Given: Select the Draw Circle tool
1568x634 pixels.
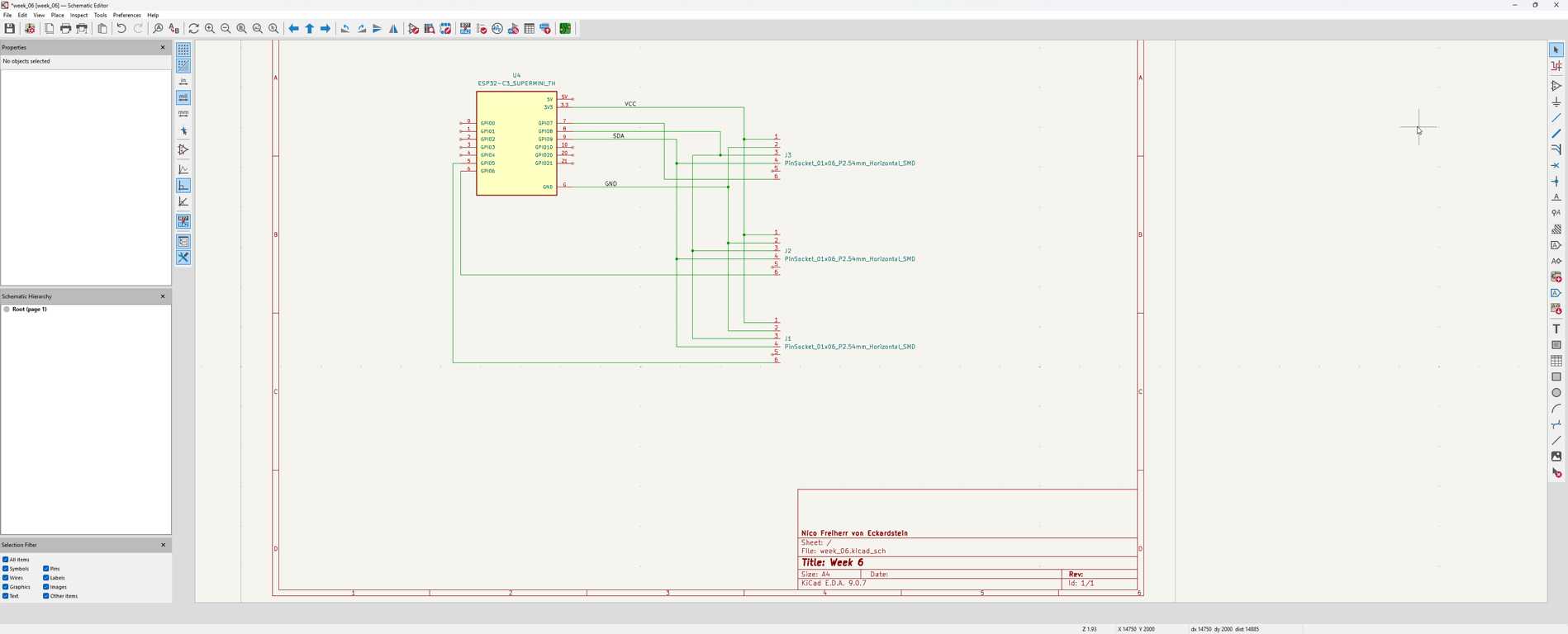Looking at the screenshot, I should point(1556,393).
